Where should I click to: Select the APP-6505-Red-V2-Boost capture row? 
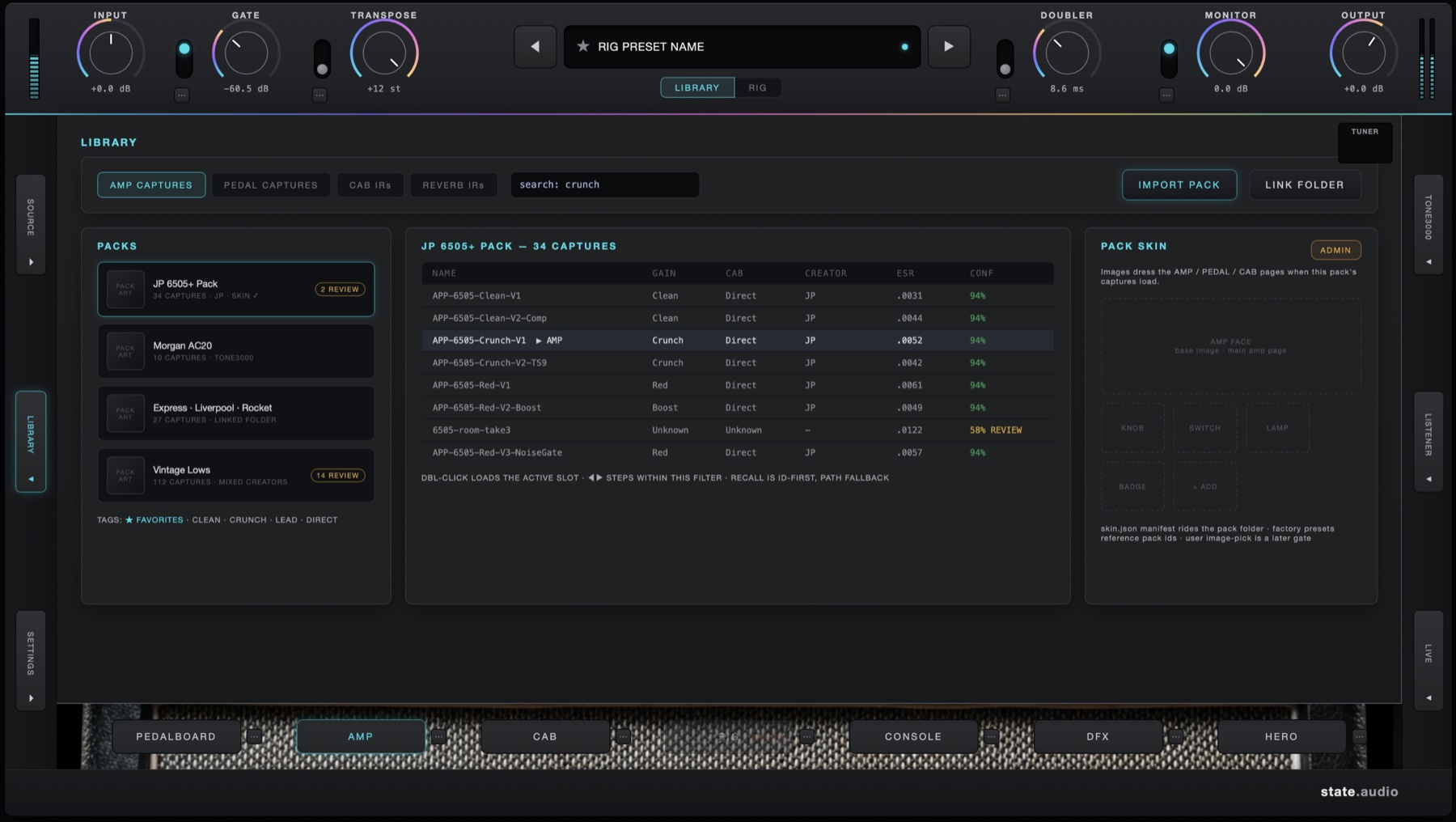[x=738, y=408]
